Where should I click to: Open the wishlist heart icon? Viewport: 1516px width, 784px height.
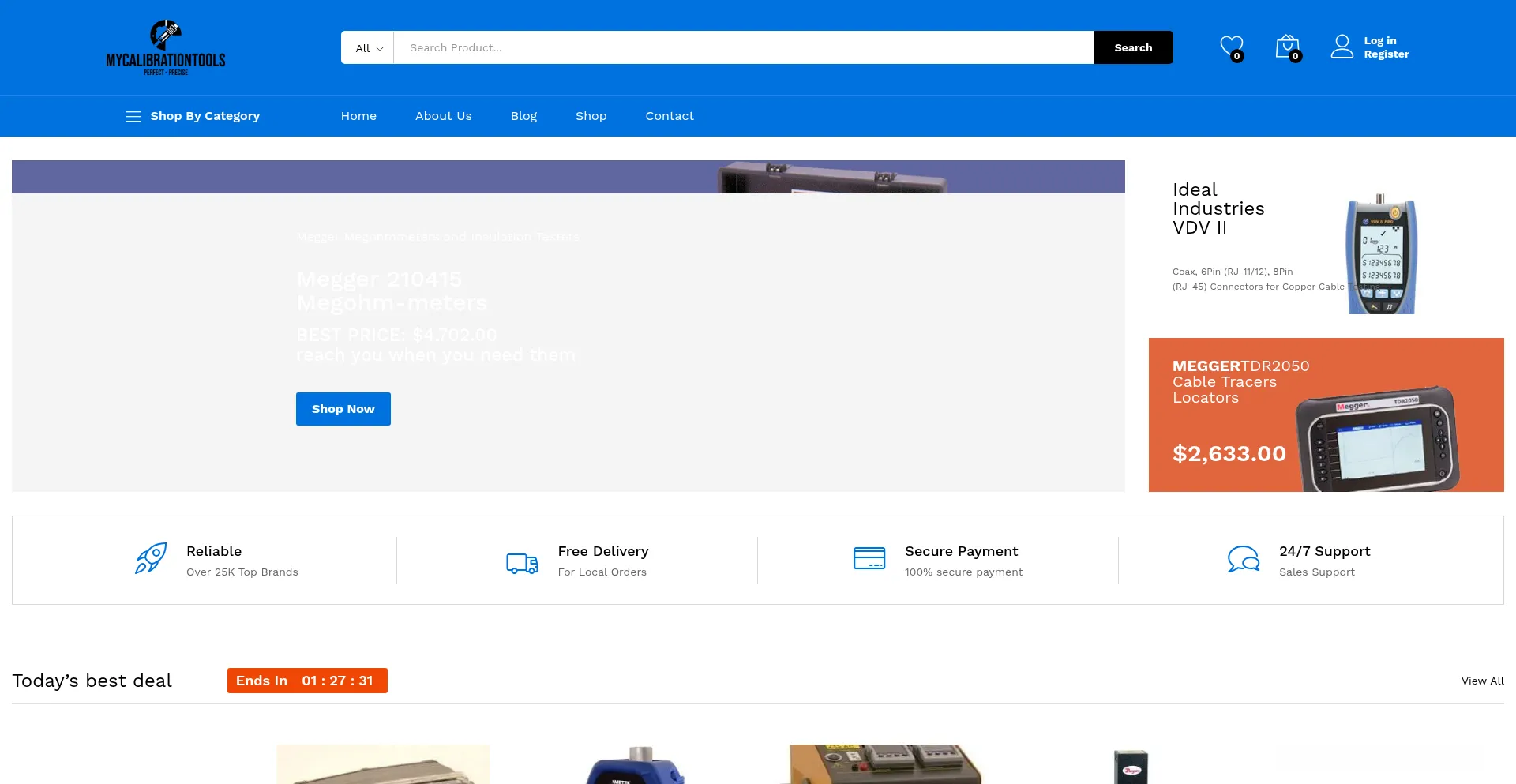point(1231,47)
